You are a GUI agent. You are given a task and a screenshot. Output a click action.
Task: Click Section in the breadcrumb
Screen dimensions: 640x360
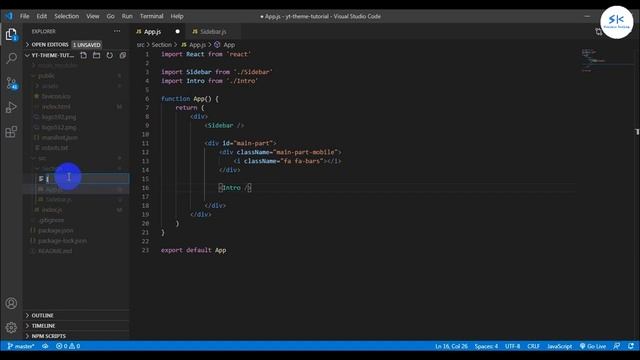pos(162,45)
